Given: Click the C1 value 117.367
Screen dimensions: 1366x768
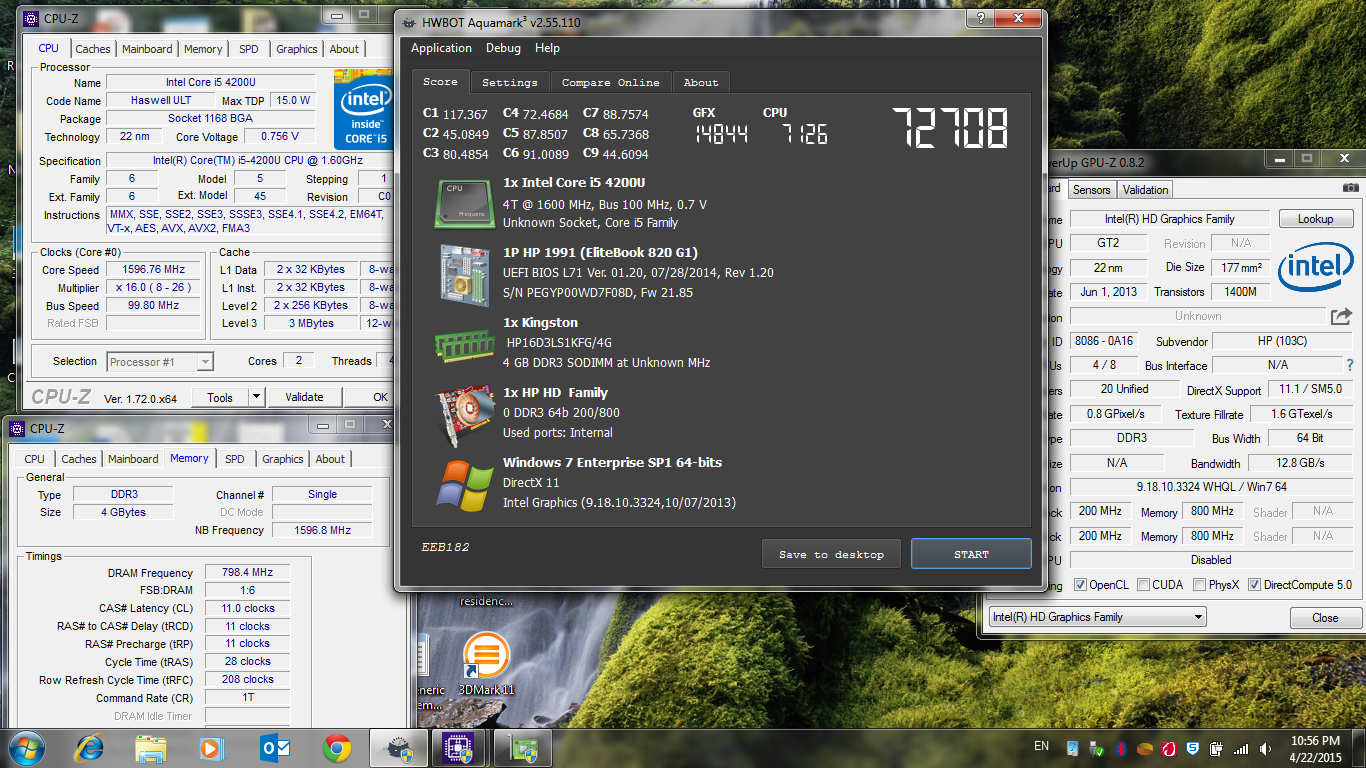Looking at the screenshot, I should coord(464,114).
